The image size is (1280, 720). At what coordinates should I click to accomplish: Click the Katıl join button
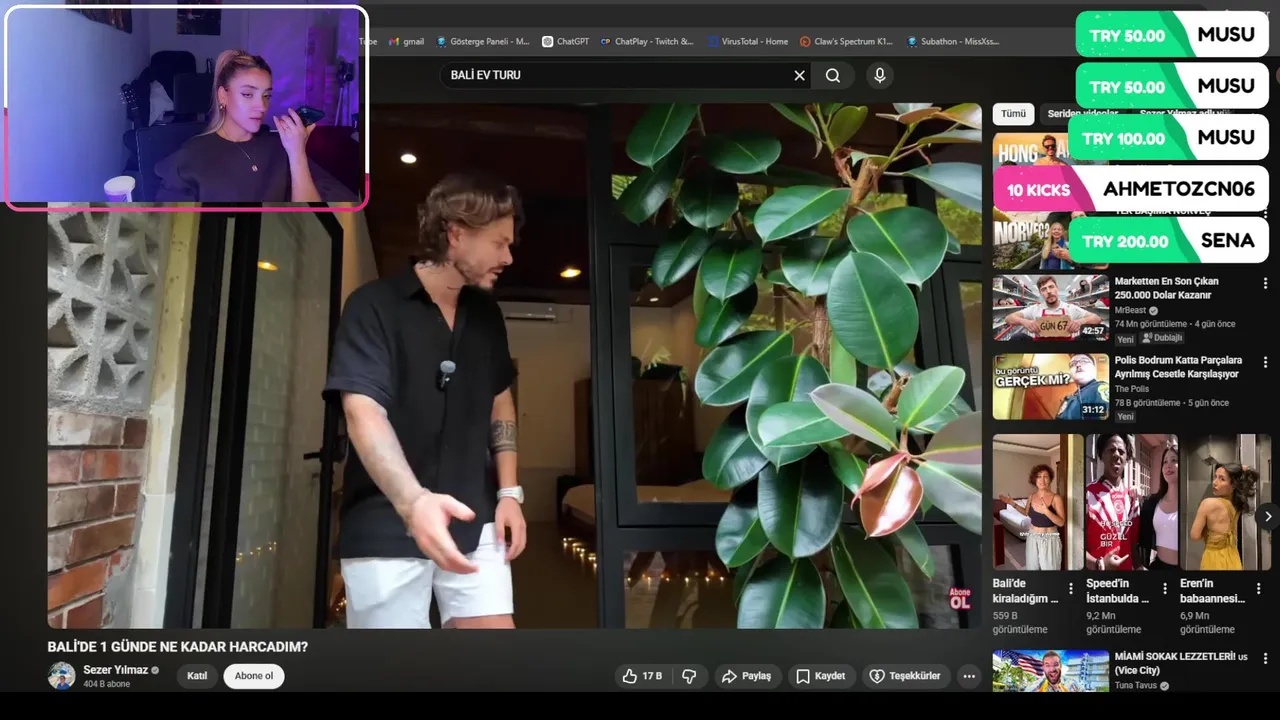[x=197, y=676]
